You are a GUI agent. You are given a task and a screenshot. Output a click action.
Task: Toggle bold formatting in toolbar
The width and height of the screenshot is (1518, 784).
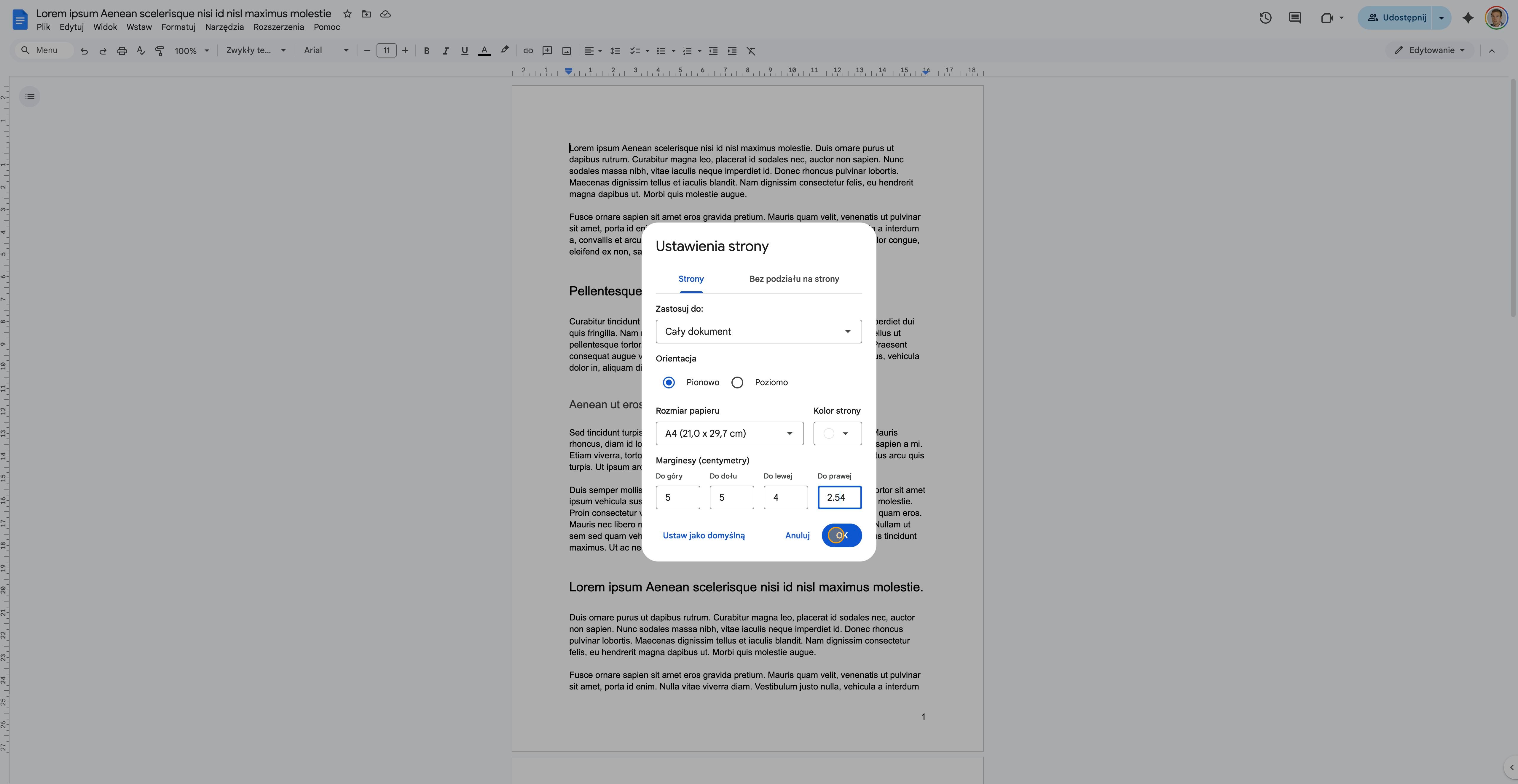(427, 51)
